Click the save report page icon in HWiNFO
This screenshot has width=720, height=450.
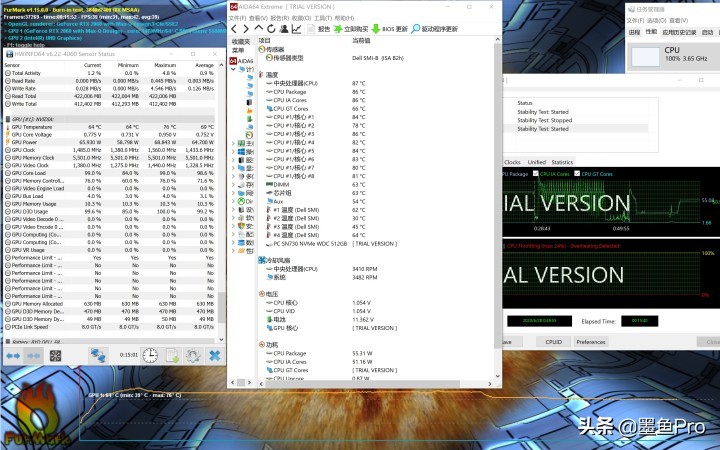(172, 356)
